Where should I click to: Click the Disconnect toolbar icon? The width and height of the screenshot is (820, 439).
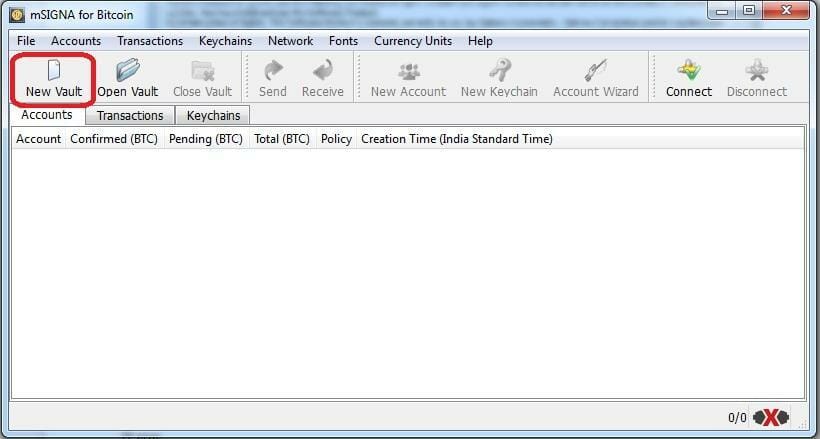tap(757, 70)
